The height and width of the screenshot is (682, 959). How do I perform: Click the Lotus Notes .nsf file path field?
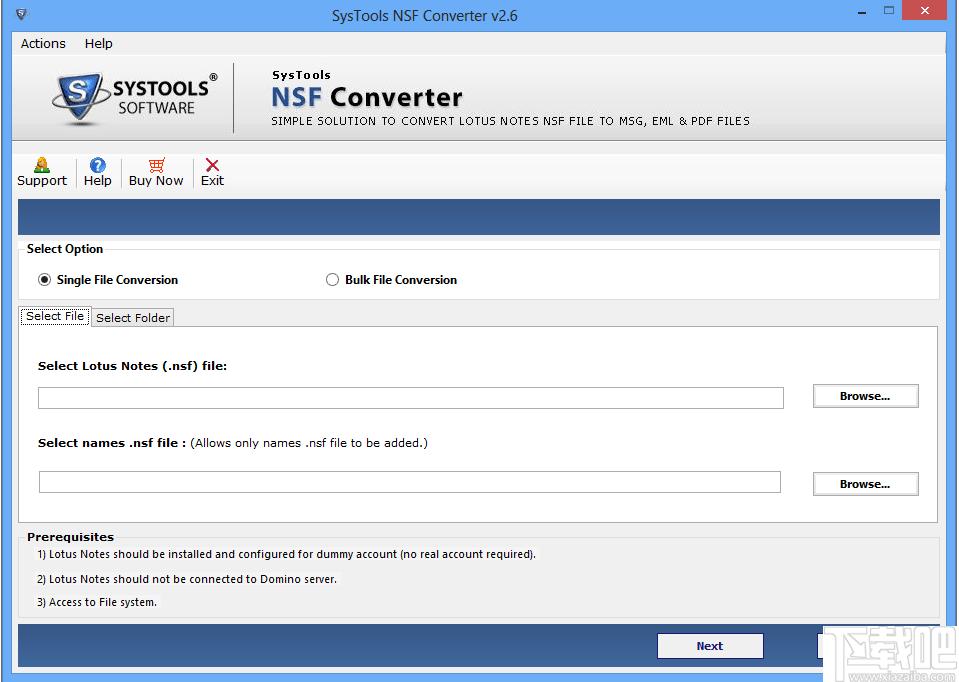[410, 398]
